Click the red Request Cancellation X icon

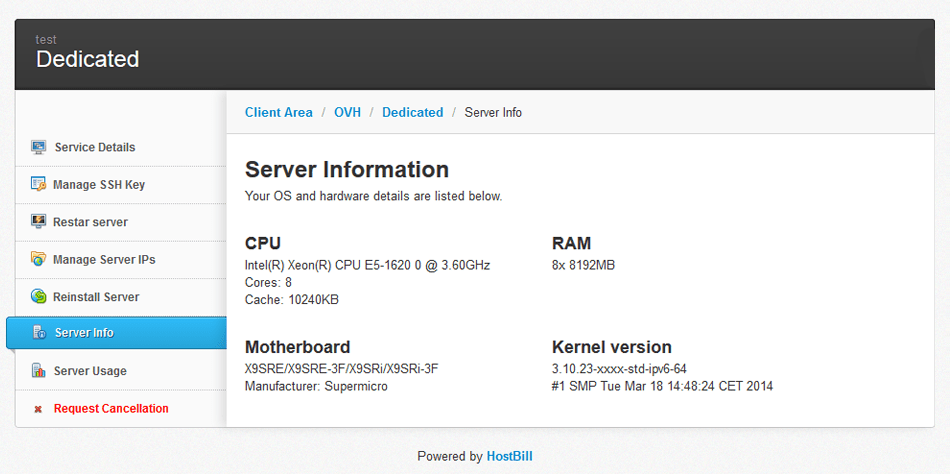38,409
